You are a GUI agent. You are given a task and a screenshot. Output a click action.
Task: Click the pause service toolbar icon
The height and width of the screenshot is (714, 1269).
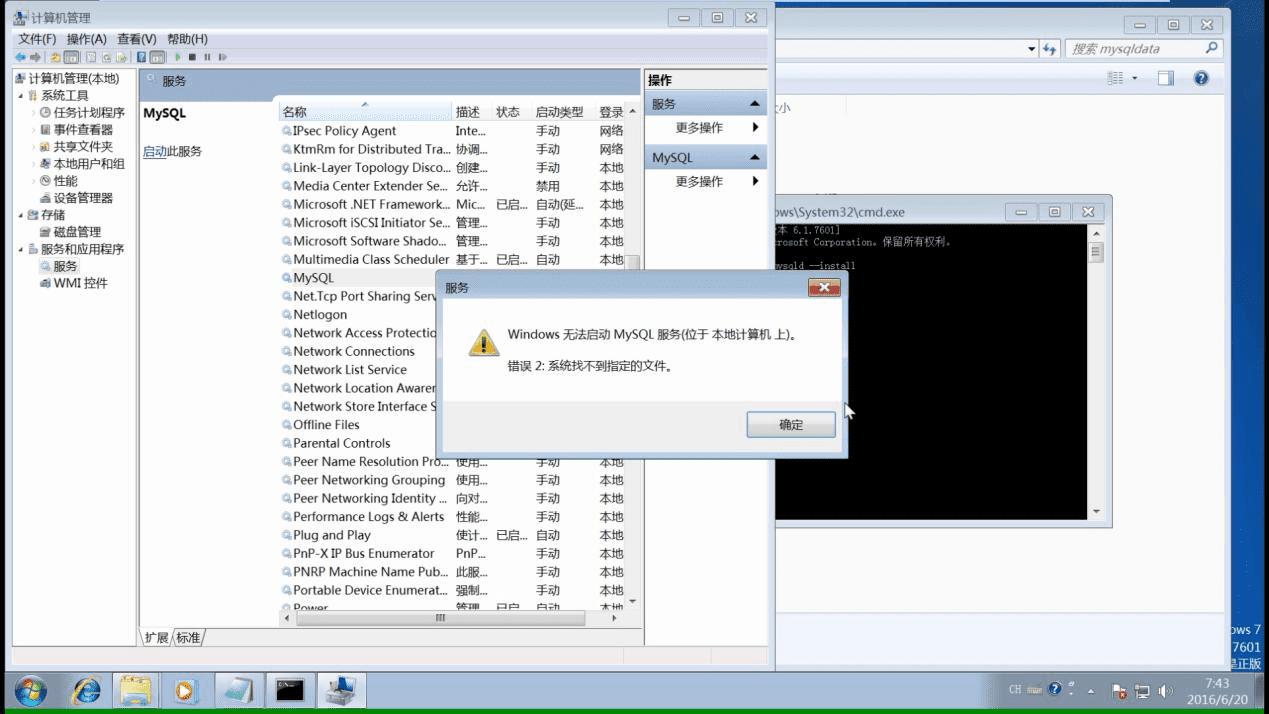click(206, 57)
